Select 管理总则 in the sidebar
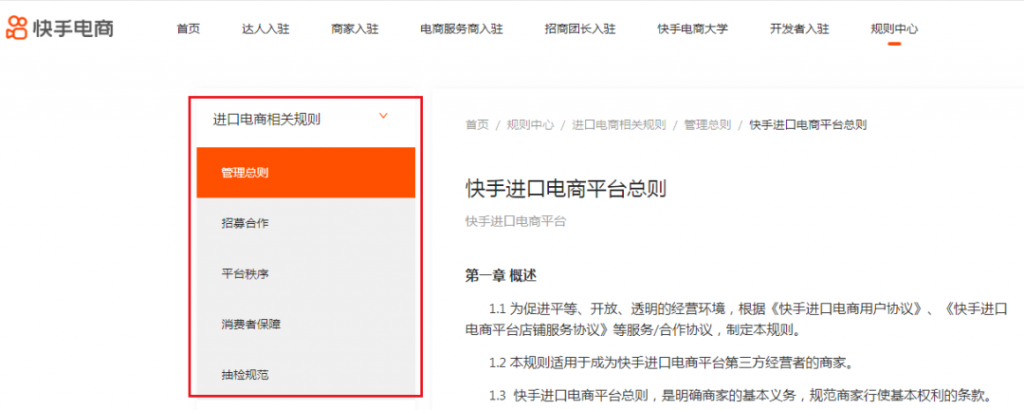The height and width of the screenshot is (410, 1024). (306, 172)
